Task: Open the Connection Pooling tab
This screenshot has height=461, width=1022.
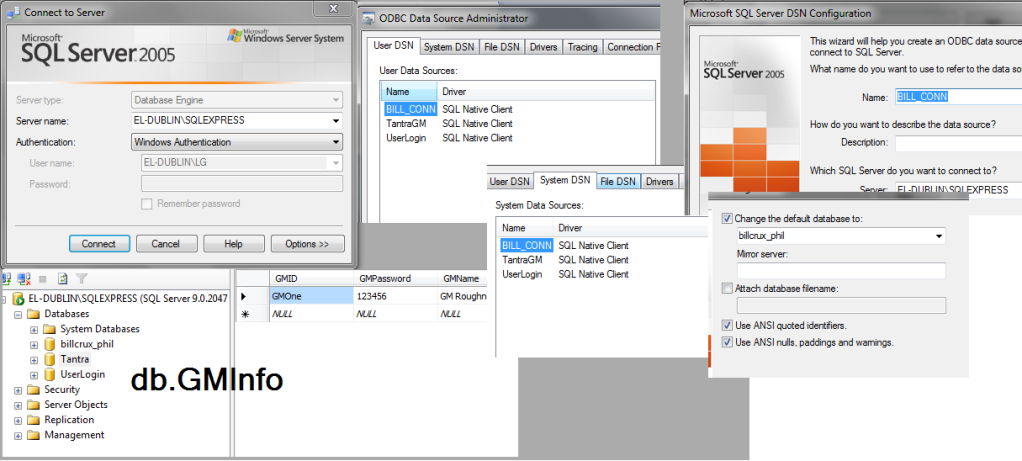Action: pos(632,47)
